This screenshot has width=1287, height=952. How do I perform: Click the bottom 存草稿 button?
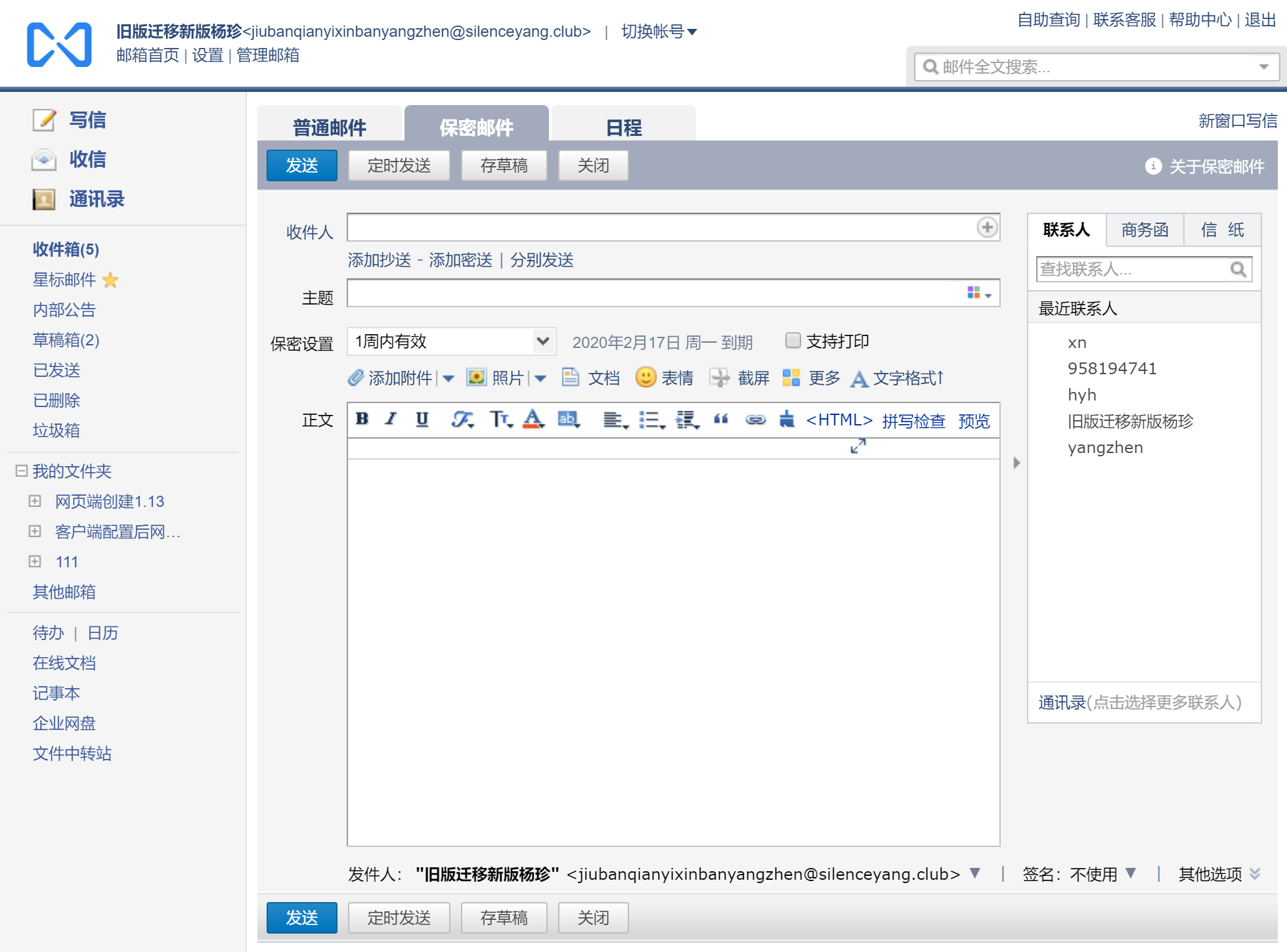504,918
